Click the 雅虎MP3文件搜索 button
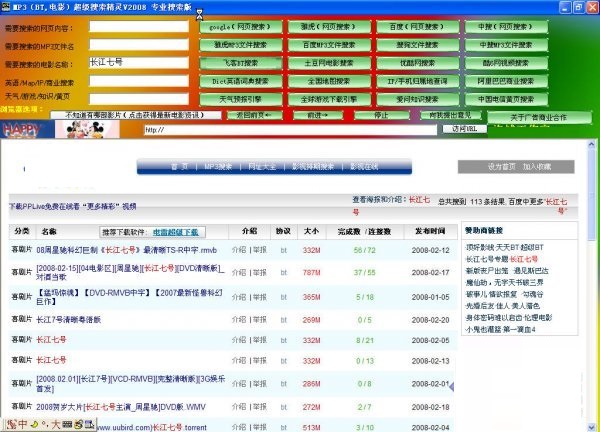Image resolution: width=600 pixels, height=432 pixels. 241,45
